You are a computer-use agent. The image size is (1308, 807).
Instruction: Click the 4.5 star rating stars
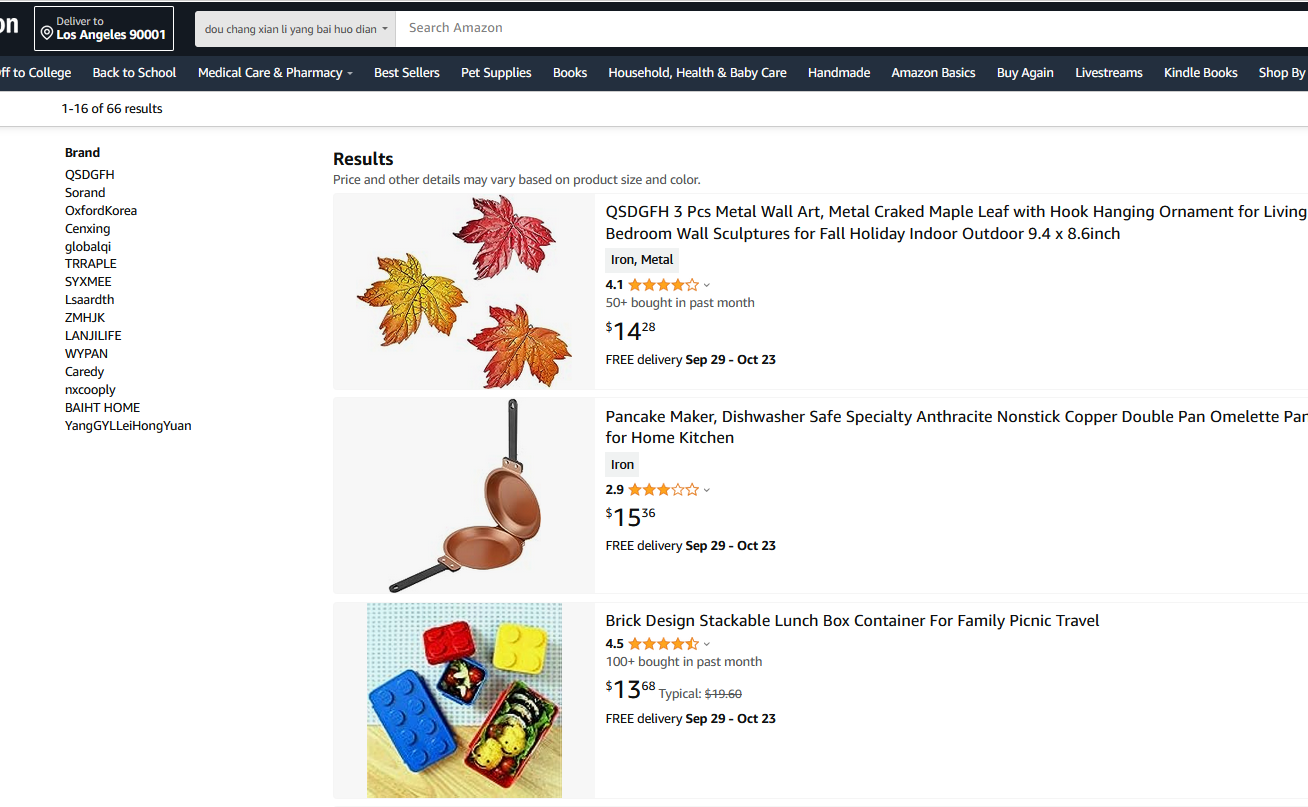tap(663, 644)
